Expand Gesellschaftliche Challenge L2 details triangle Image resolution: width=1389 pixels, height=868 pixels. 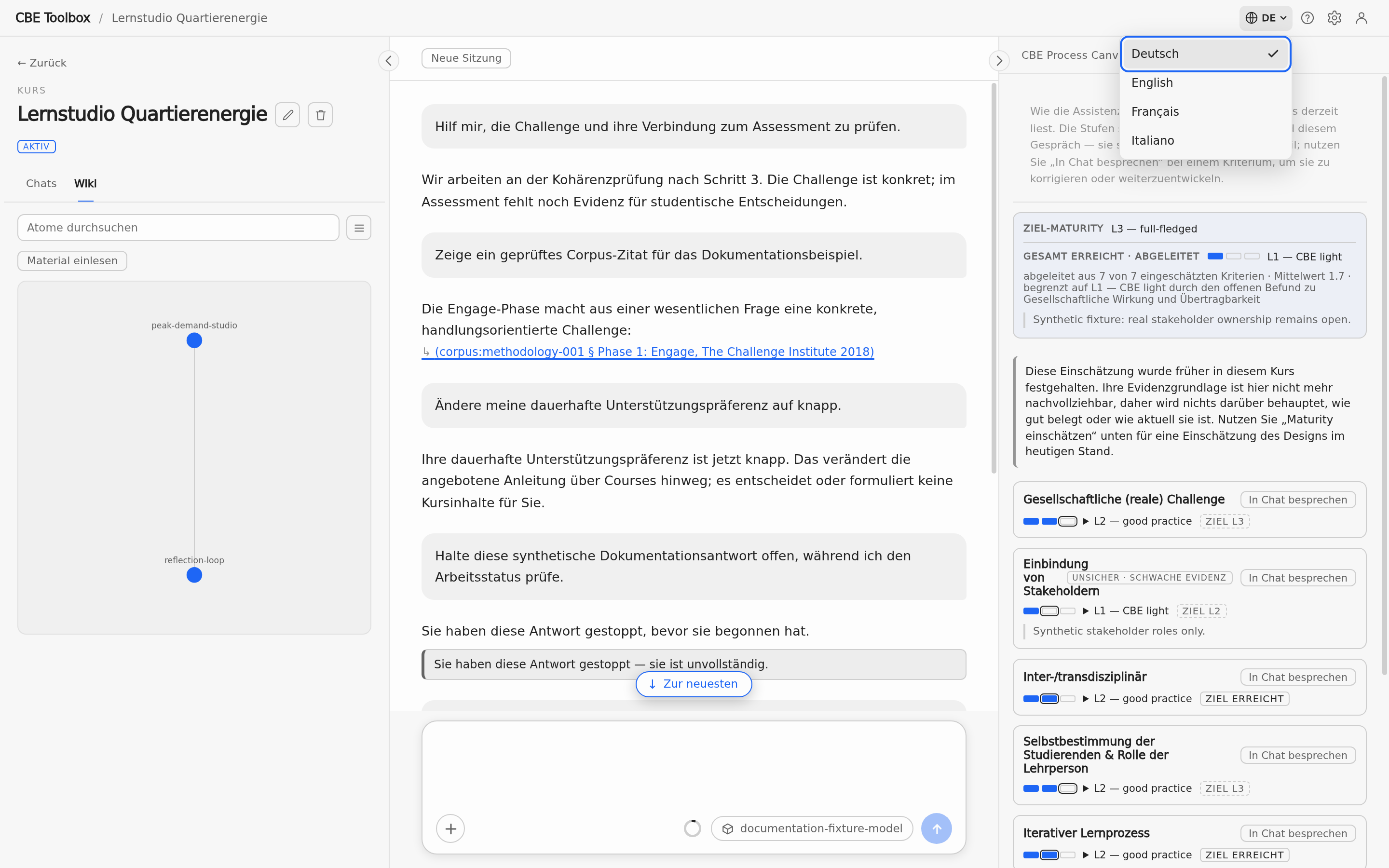[1085, 521]
